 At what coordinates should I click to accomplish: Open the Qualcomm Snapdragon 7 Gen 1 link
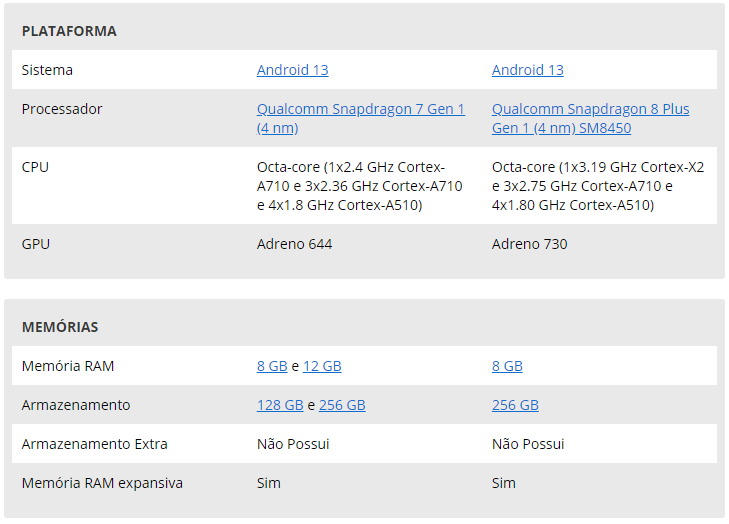click(x=361, y=118)
